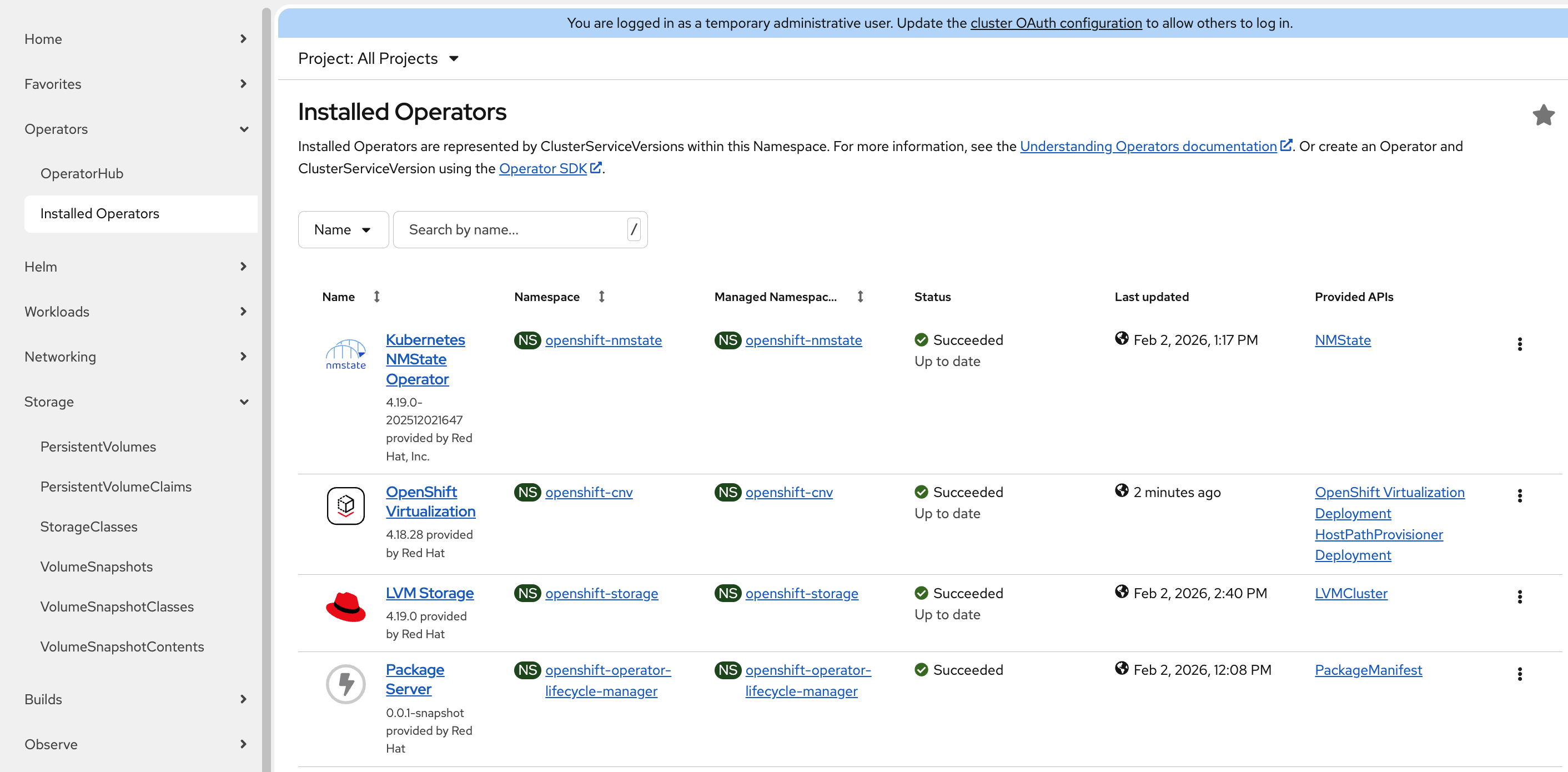
Task: Open LVM Storage operator details
Action: pos(430,593)
